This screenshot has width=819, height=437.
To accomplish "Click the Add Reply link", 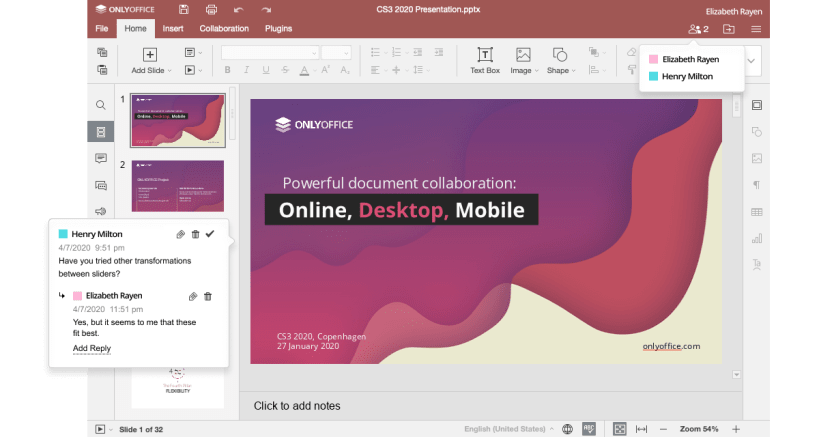I will (x=92, y=348).
